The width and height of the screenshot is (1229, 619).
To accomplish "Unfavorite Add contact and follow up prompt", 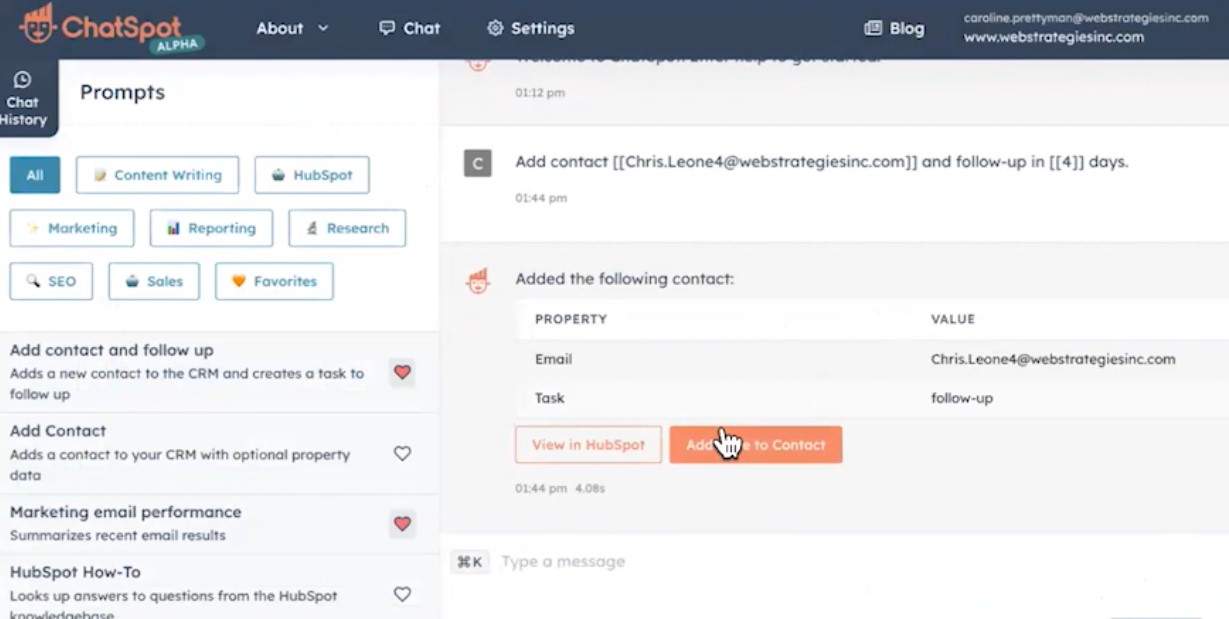I will click(x=402, y=373).
